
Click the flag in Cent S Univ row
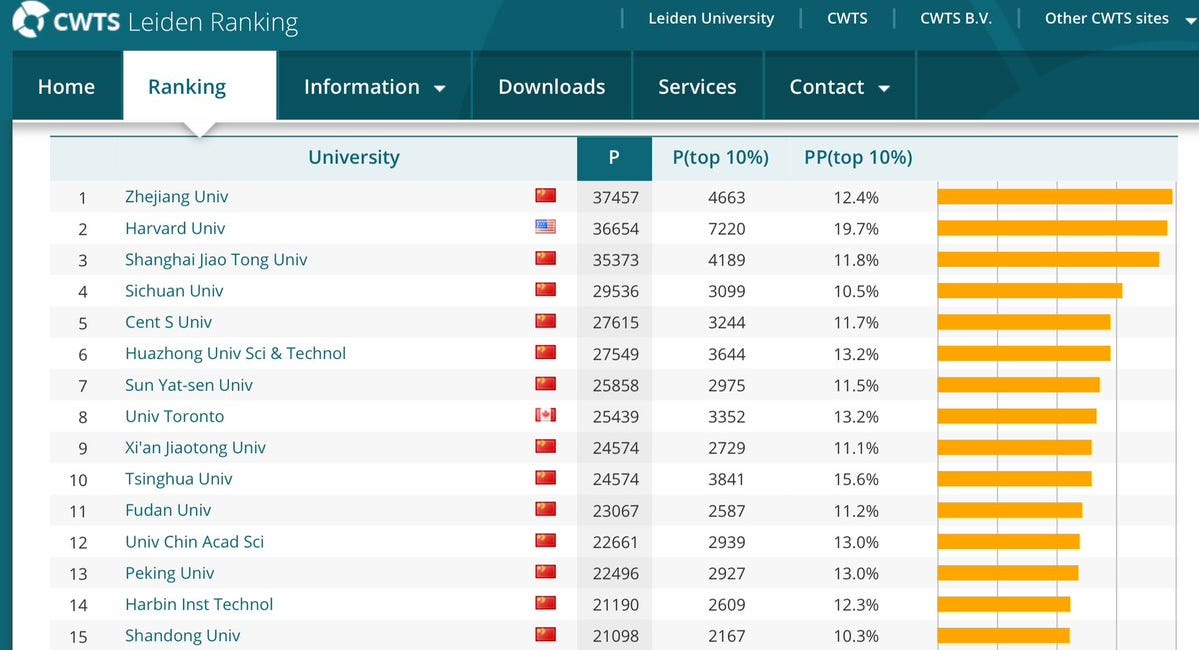pos(545,321)
